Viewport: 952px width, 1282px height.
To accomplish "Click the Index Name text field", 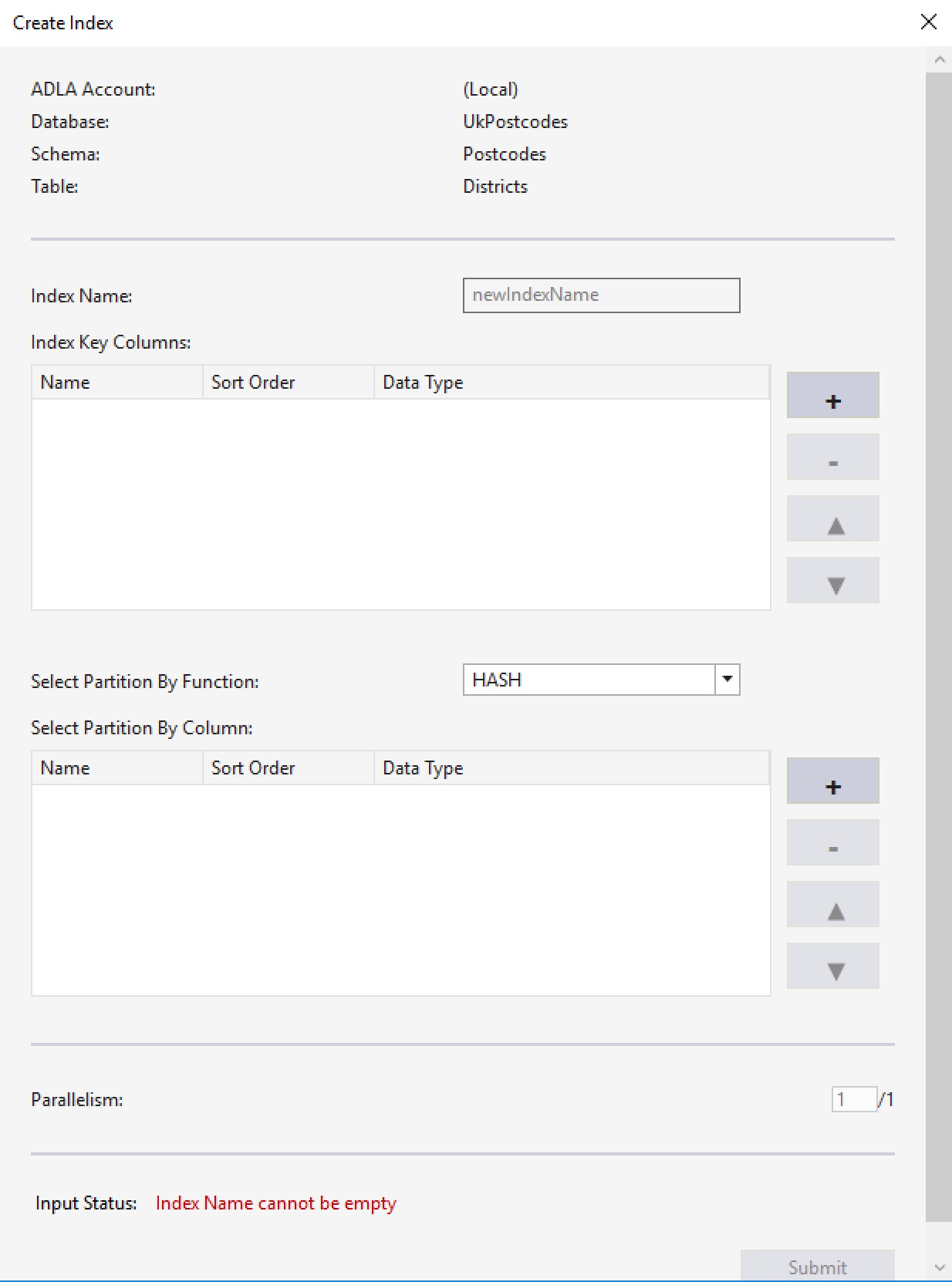I will (601, 295).
